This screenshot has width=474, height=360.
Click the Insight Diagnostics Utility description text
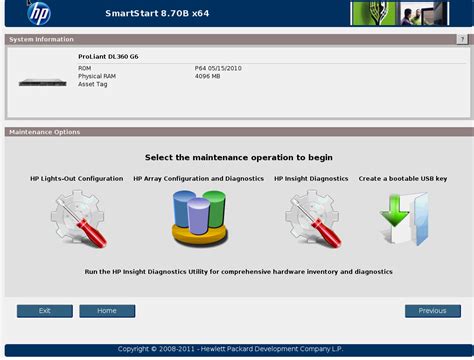(238, 272)
